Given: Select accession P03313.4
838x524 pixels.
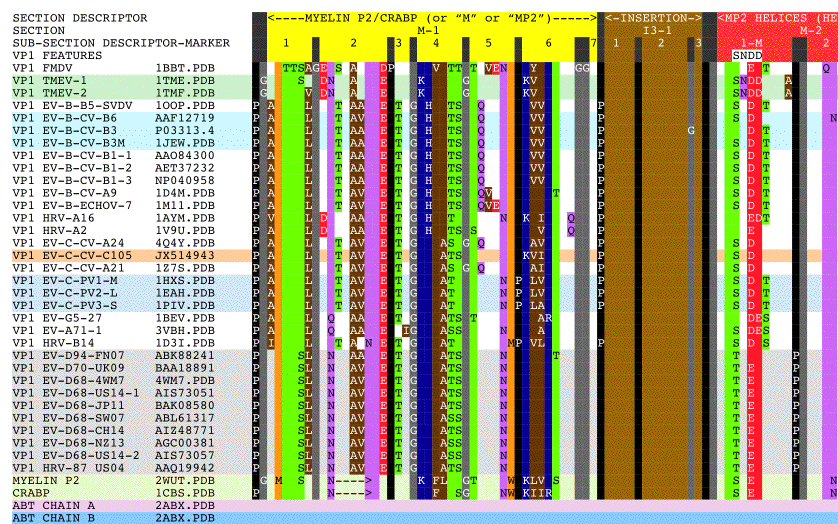Looking at the screenshot, I should (185, 130).
